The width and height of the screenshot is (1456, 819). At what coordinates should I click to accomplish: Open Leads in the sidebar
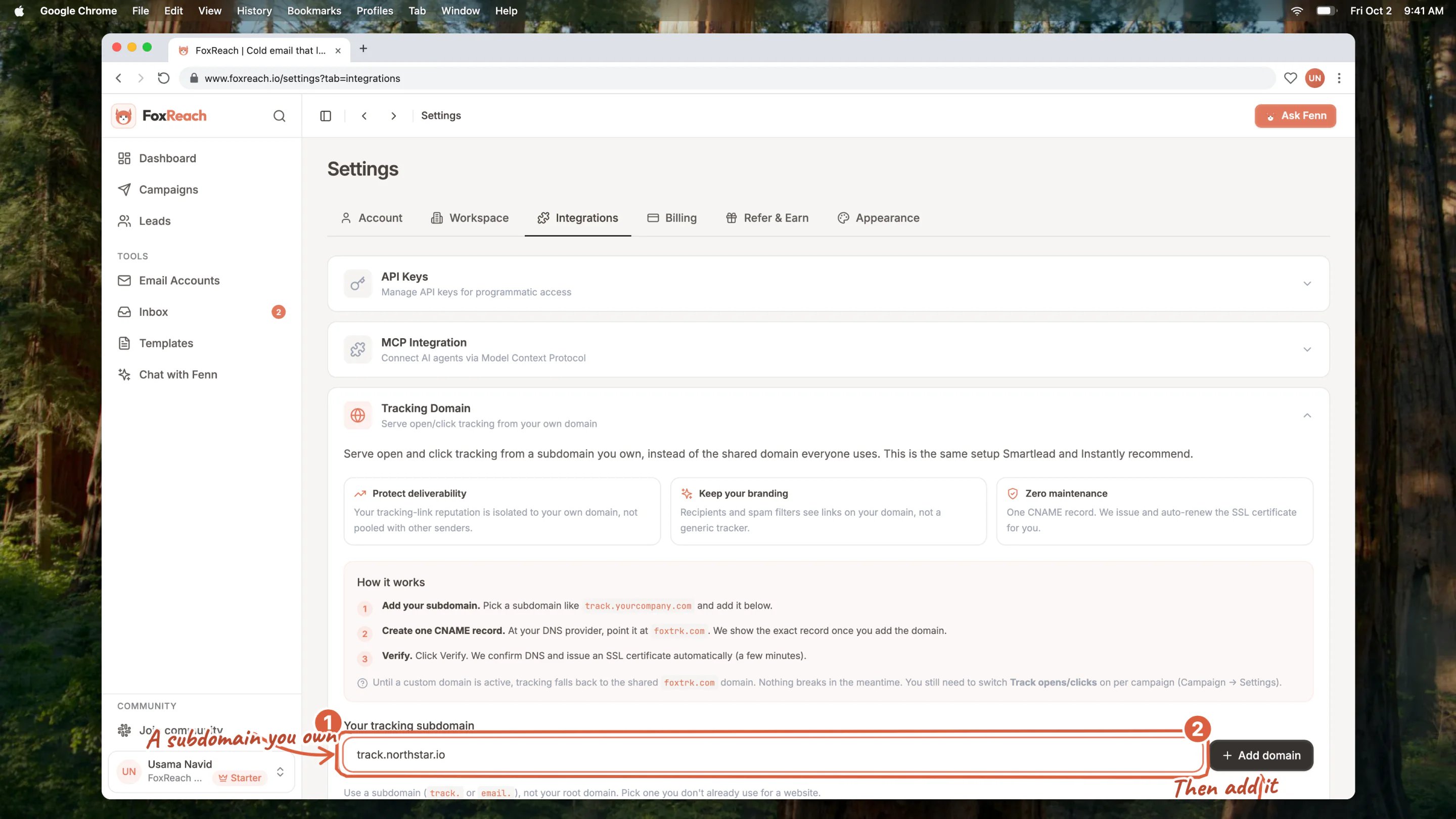pos(202,221)
